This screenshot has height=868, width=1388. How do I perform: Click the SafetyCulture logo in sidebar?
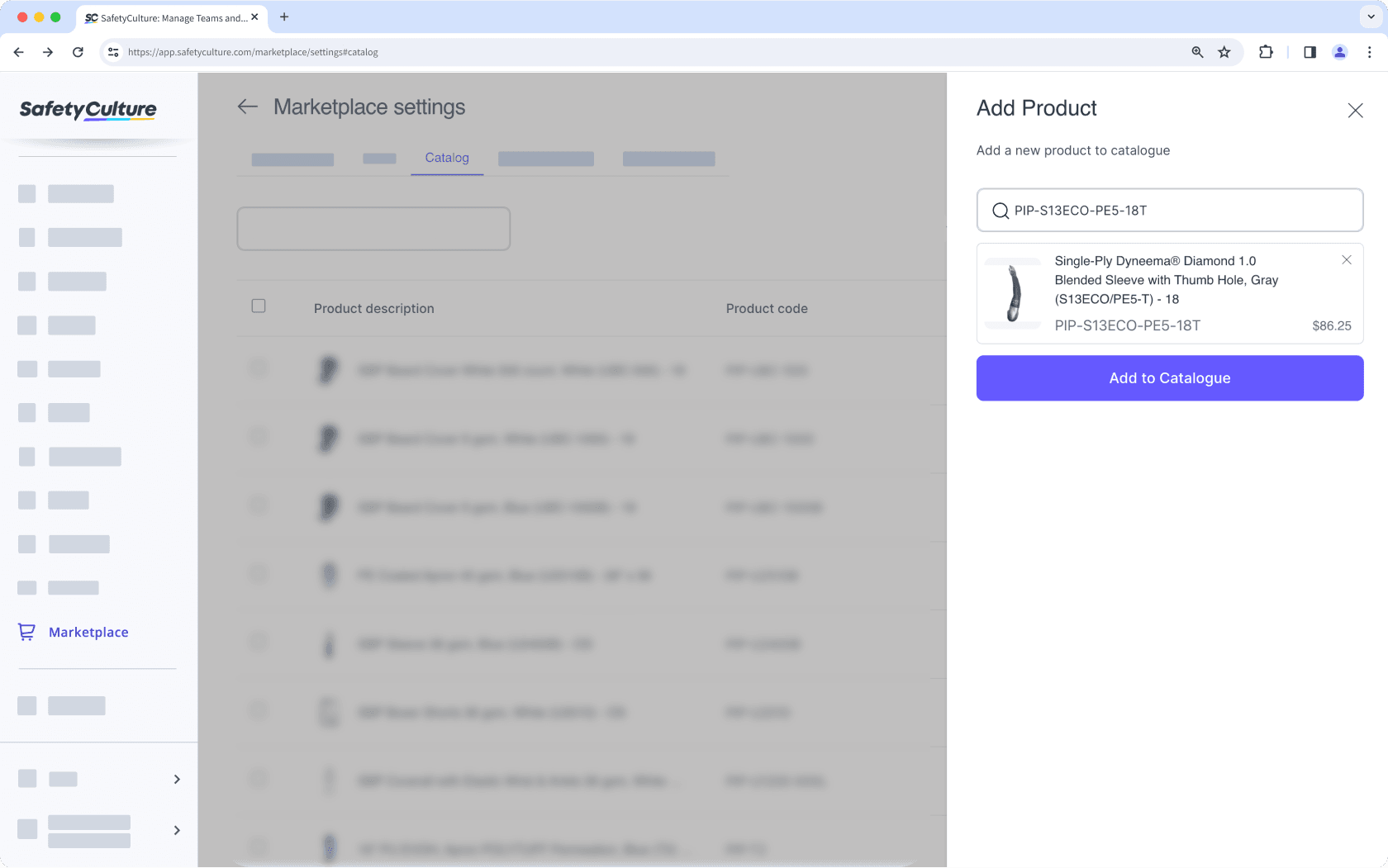pos(88,110)
